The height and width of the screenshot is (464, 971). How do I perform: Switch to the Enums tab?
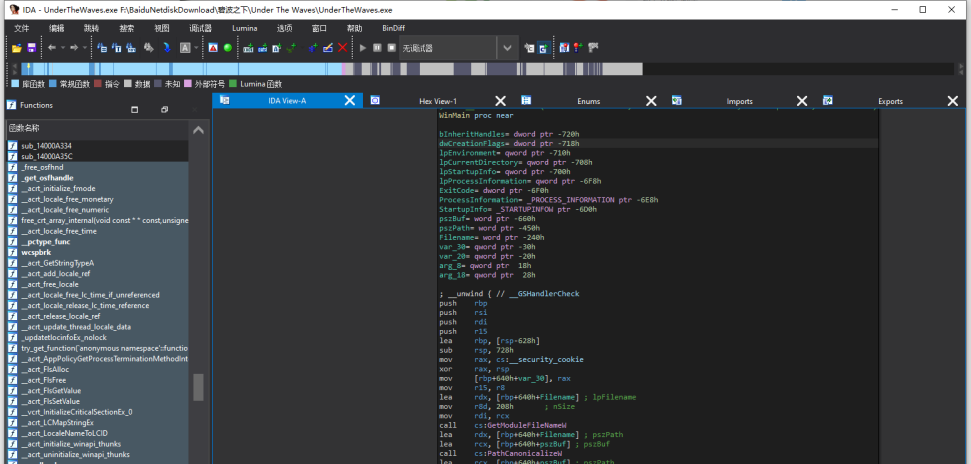(x=588, y=101)
